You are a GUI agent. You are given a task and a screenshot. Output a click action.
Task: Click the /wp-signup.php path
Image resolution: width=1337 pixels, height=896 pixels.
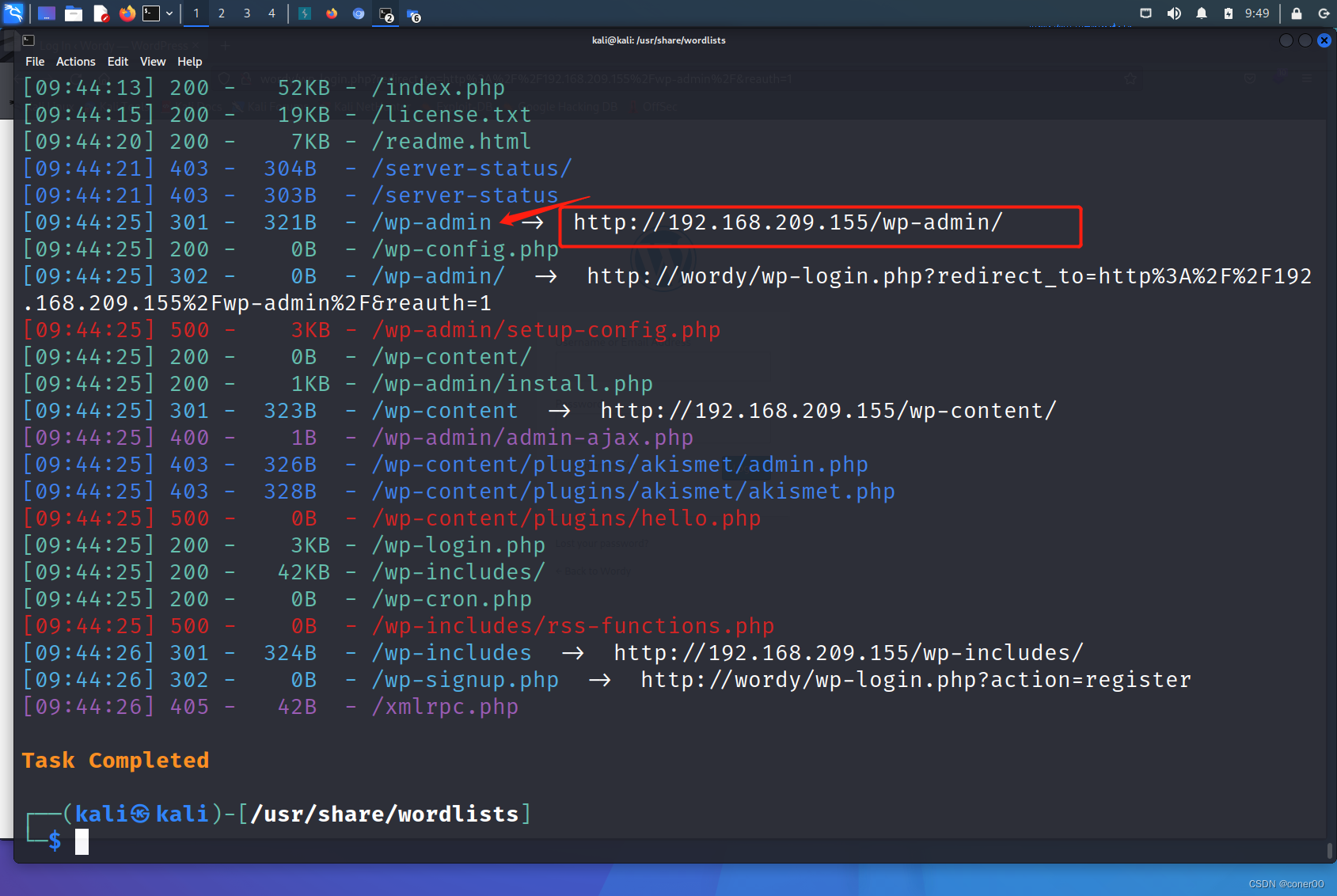coord(465,680)
